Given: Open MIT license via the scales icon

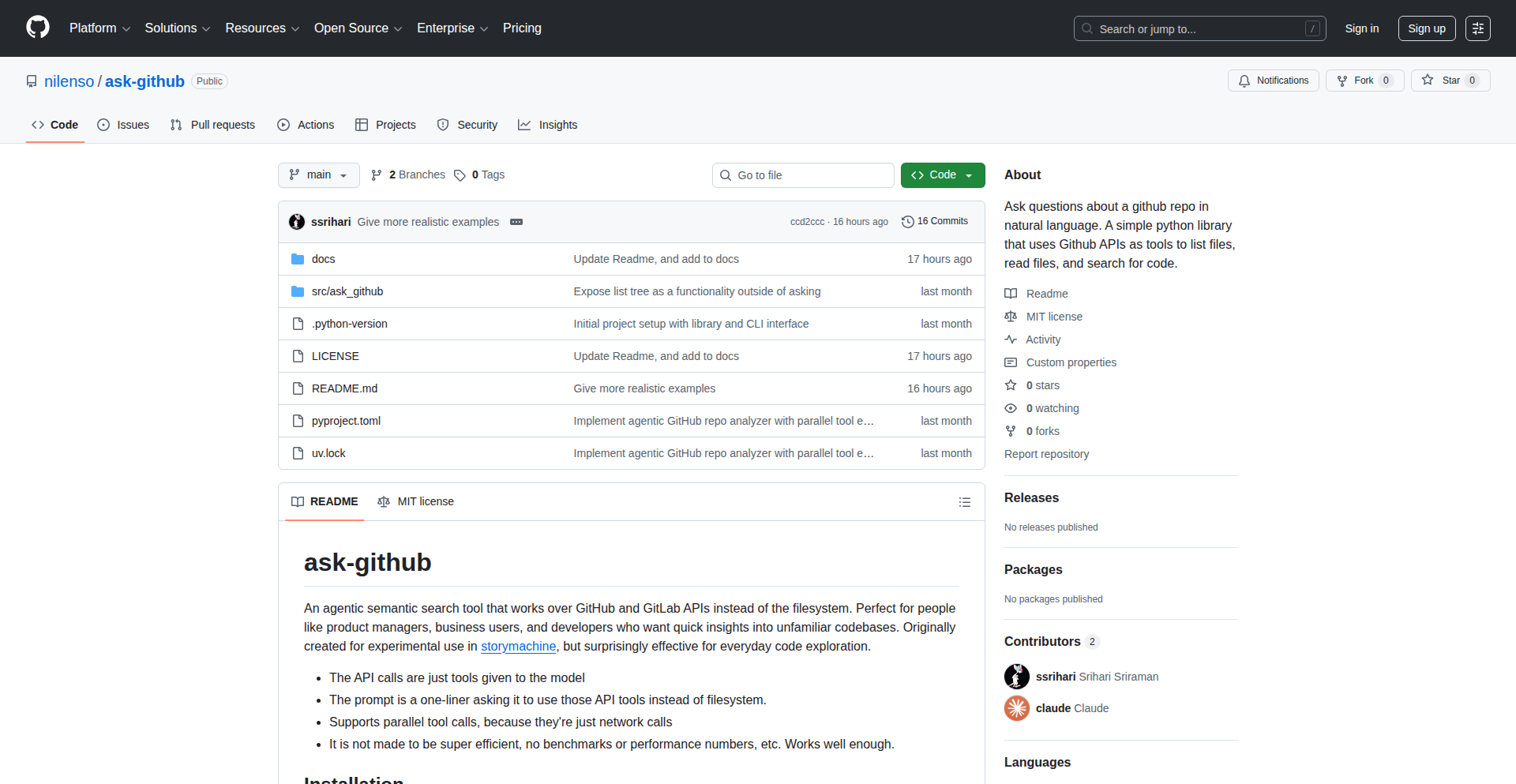Looking at the screenshot, I should click(1011, 316).
